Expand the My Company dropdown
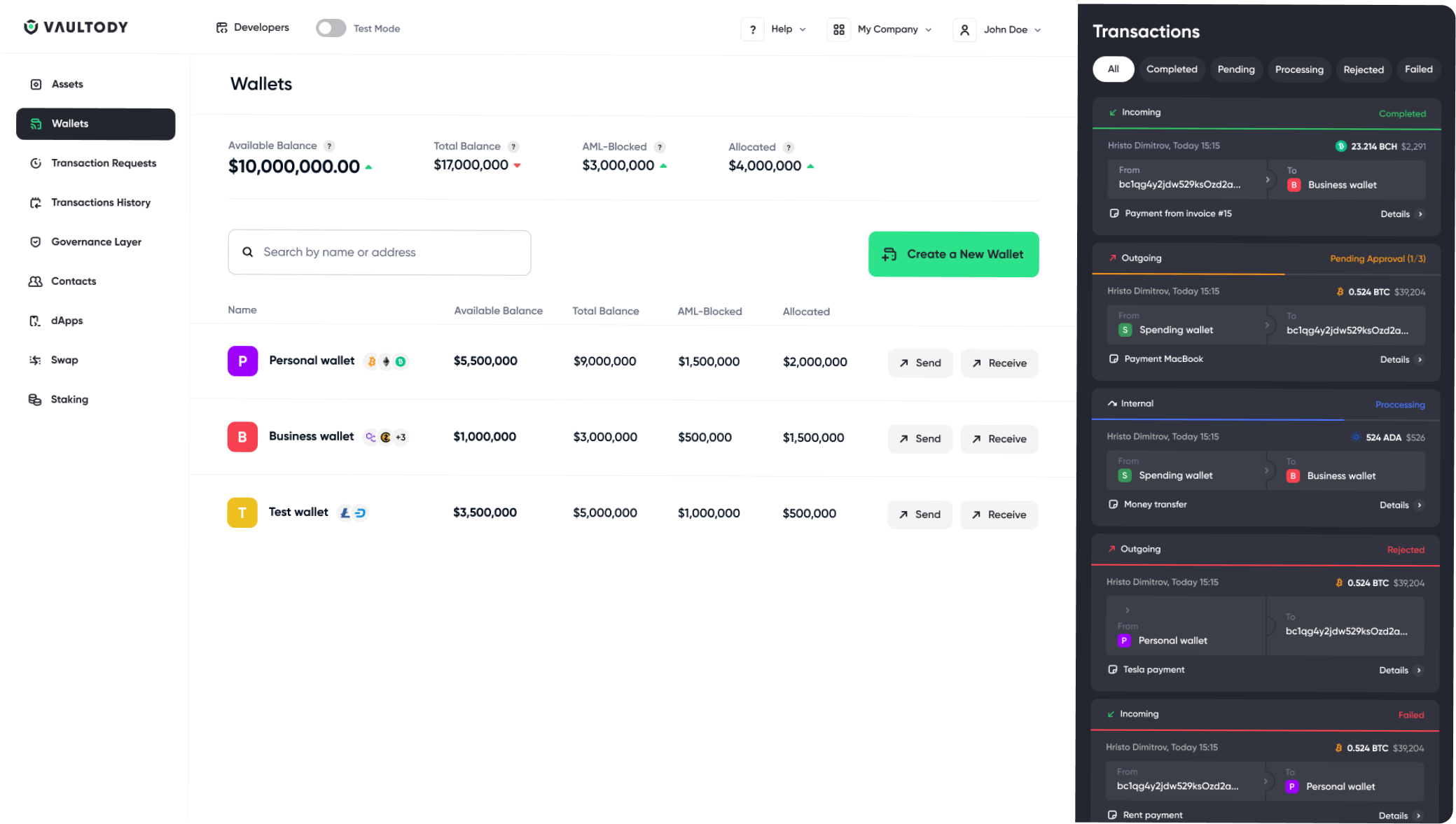 929,29
